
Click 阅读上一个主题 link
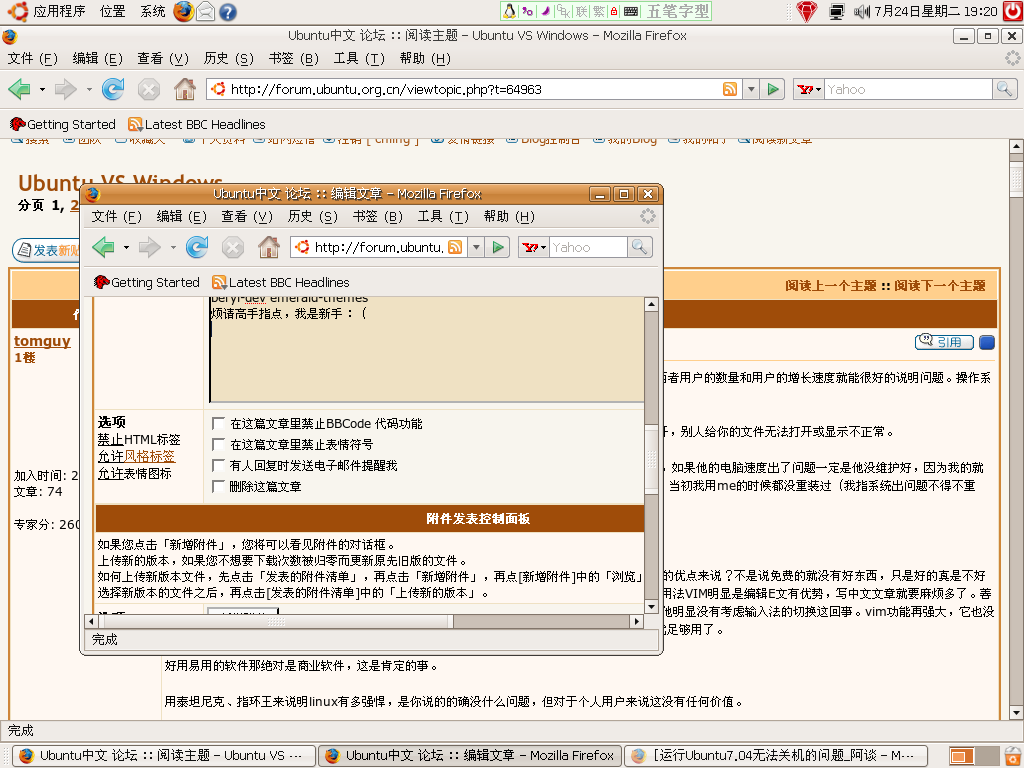coord(831,285)
